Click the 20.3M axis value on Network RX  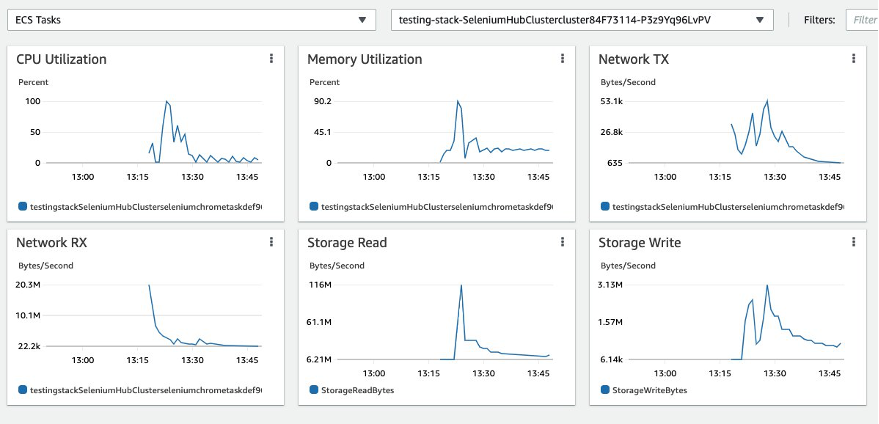(x=29, y=285)
